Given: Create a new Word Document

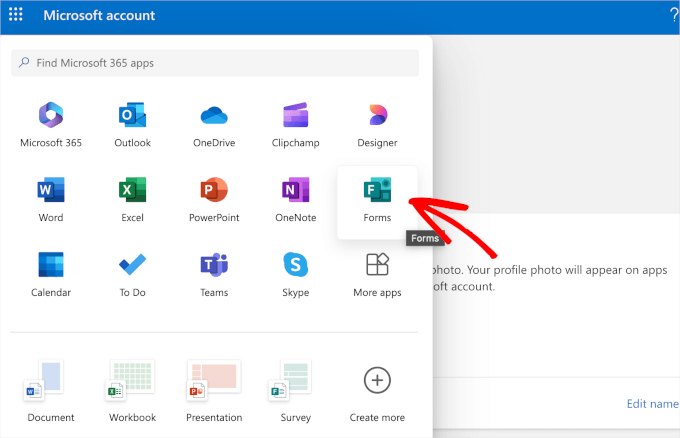Looking at the screenshot, I should pyautogui.click(x=51, y=391).
